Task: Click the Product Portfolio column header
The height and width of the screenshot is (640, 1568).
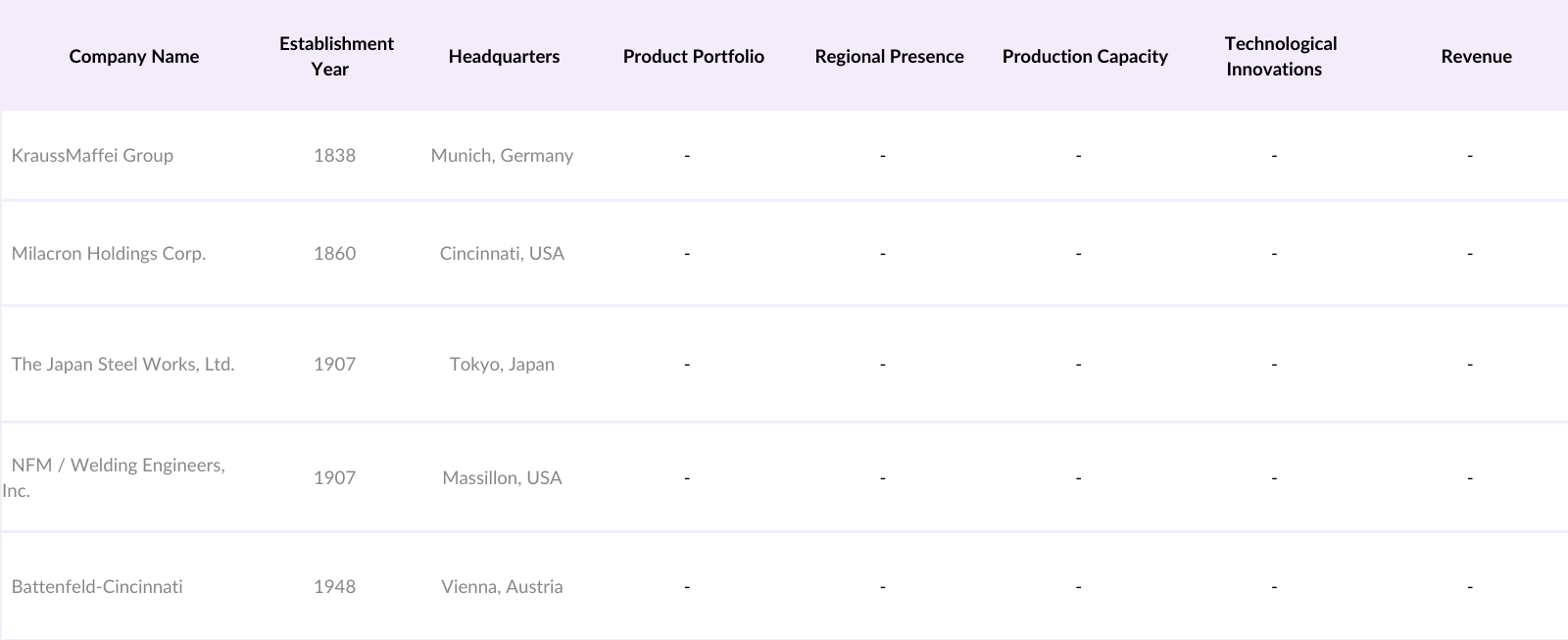Action: pyautogui.click(x=694, y=57)
